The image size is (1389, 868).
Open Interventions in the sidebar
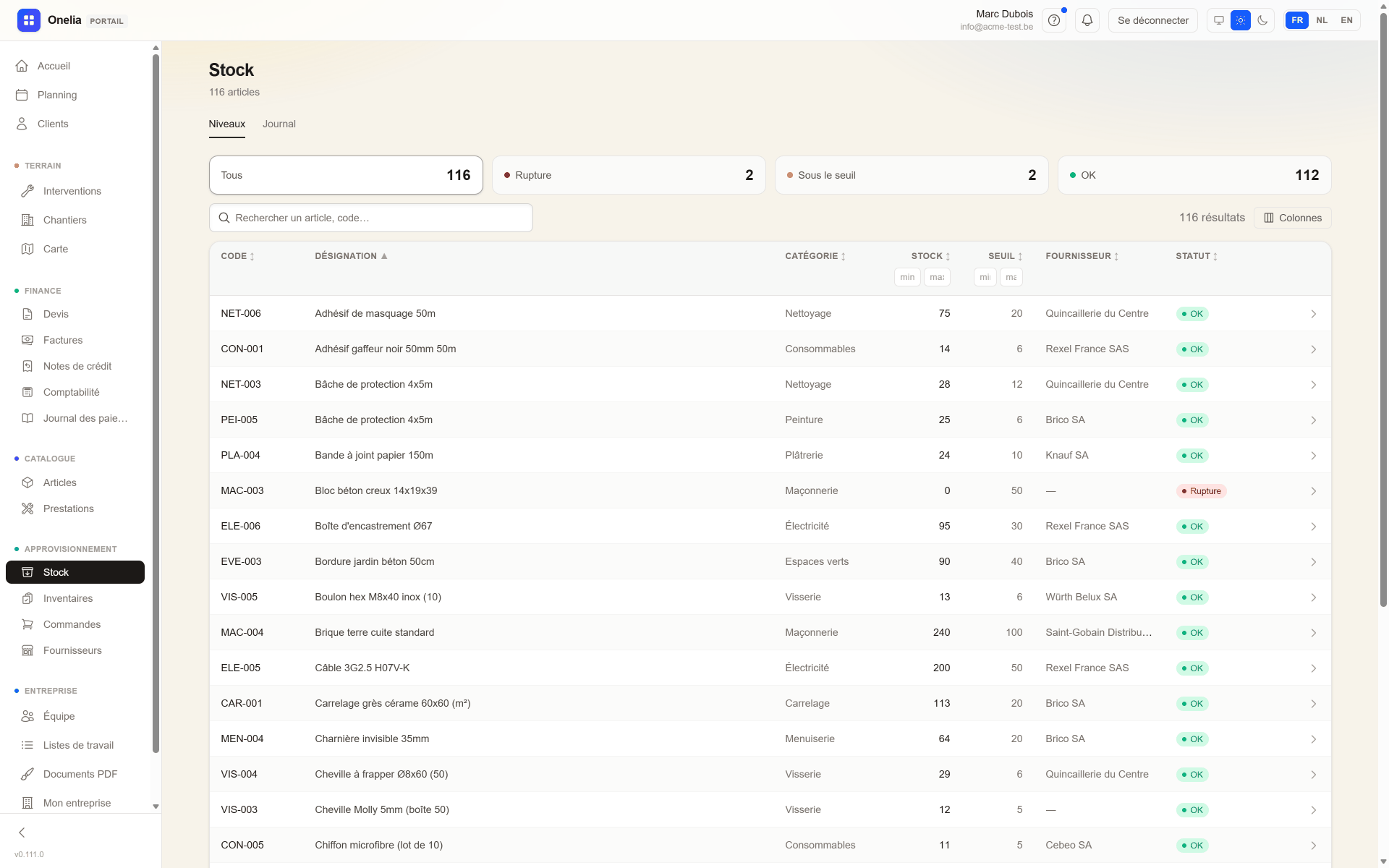(75, 191)
